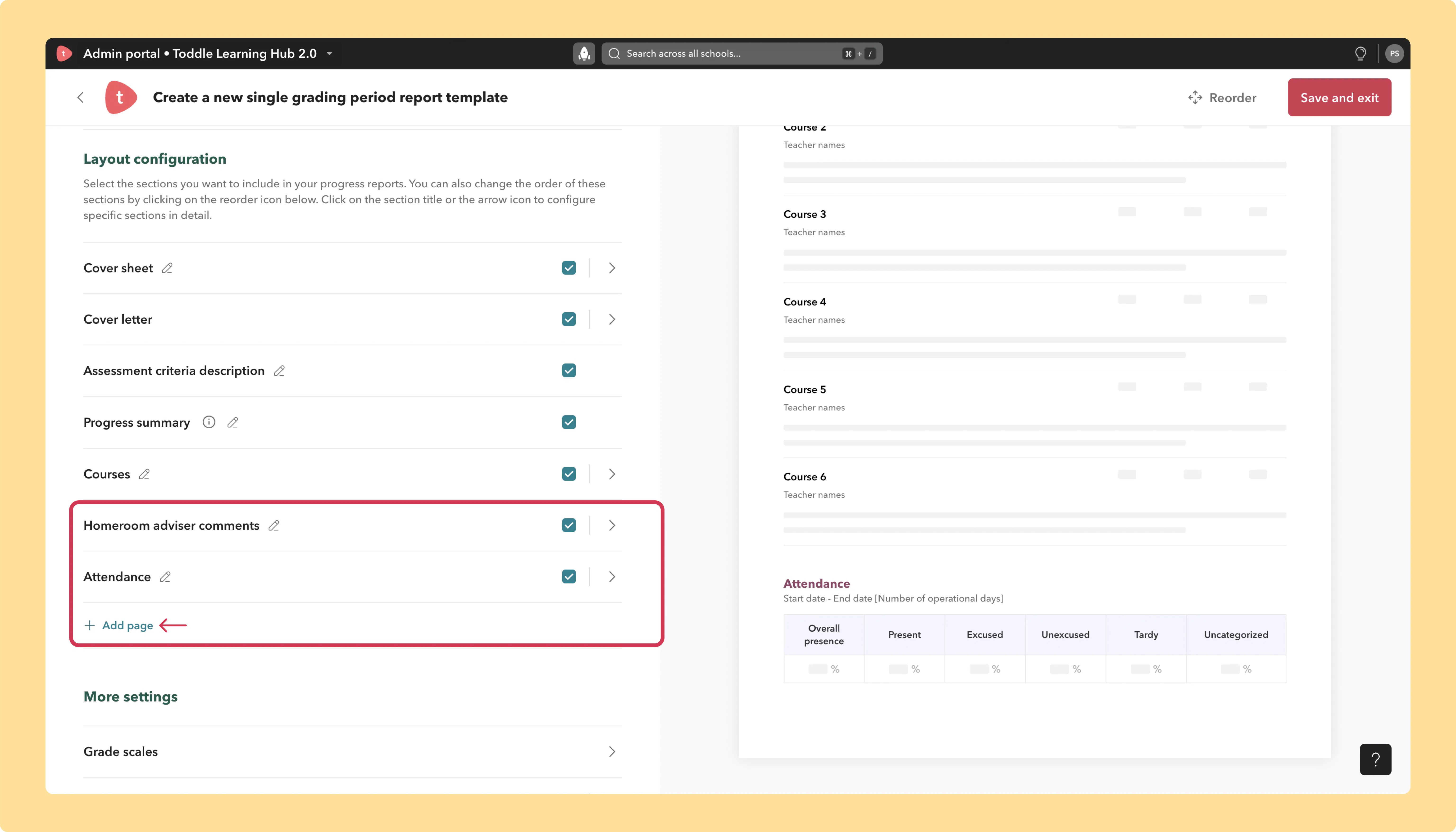Open the Cover letter section title
Image resolution: width=1456 pixels, height=832 pixels.
click(x=118, y=319)
